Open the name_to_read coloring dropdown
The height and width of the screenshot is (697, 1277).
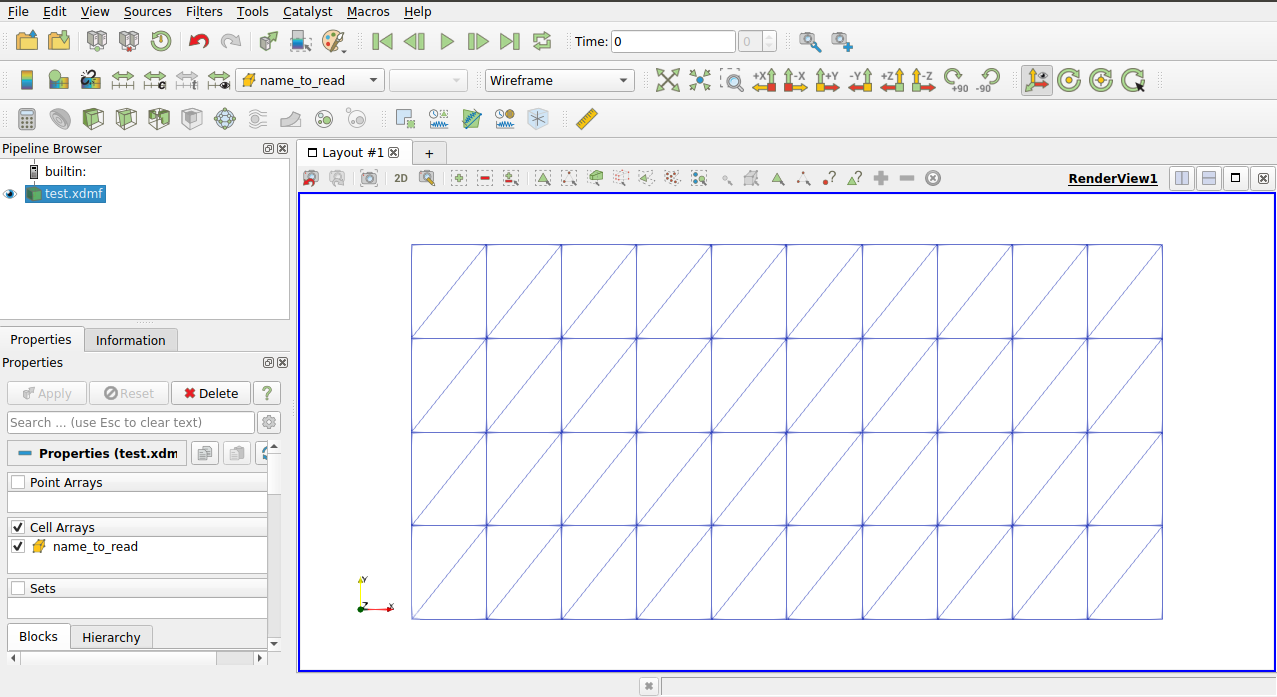[x=310, y=80]
